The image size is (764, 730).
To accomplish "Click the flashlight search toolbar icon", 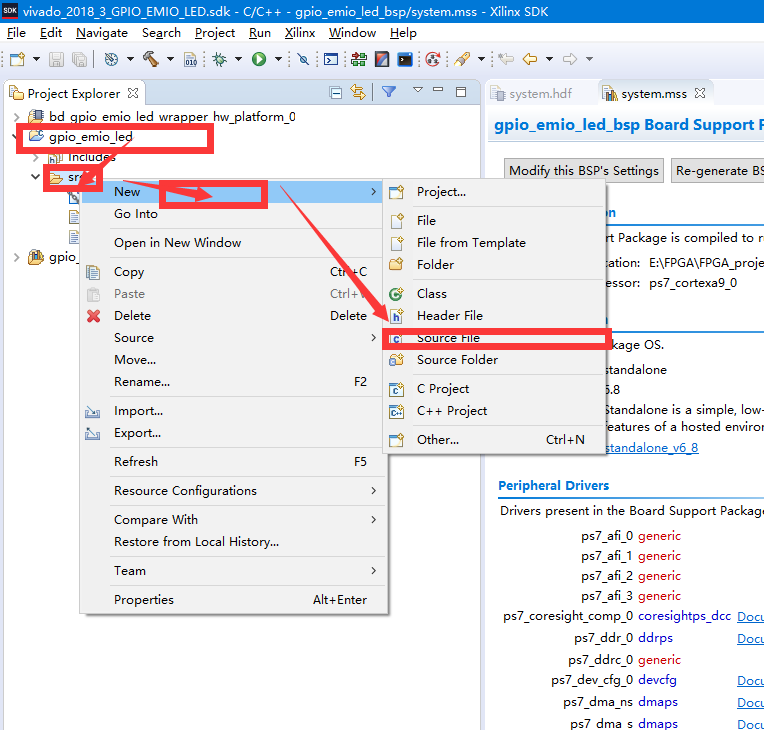I will [462, 59].
